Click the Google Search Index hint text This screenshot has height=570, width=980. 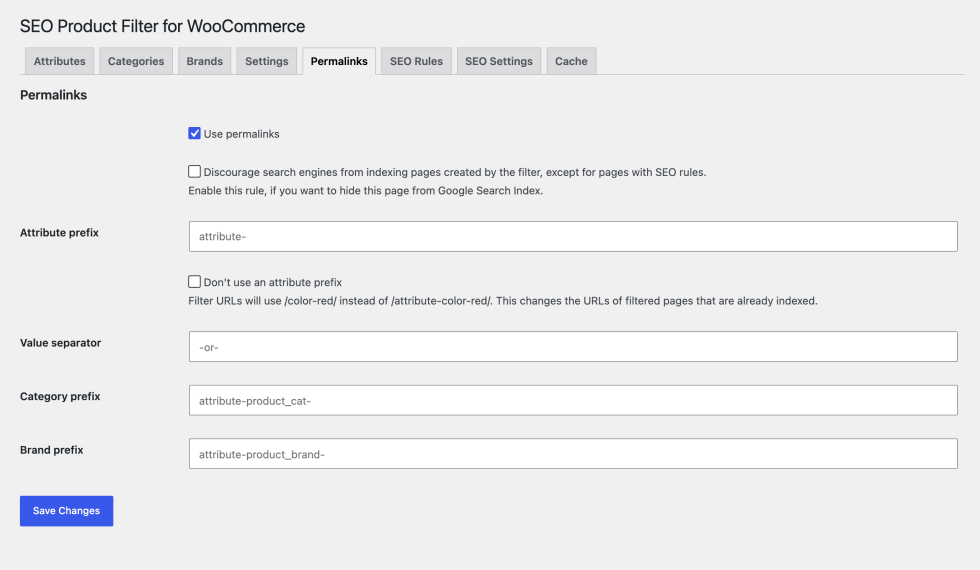coord(366,191)
